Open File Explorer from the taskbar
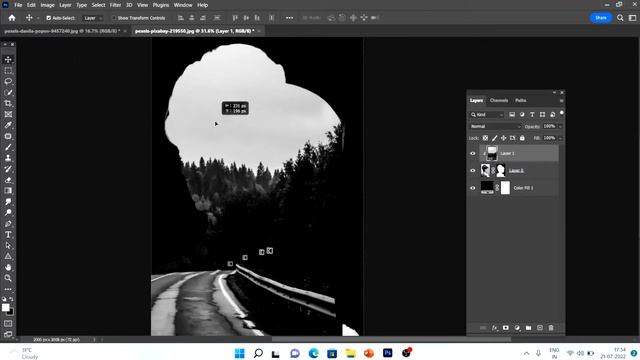 pos(350,353)
